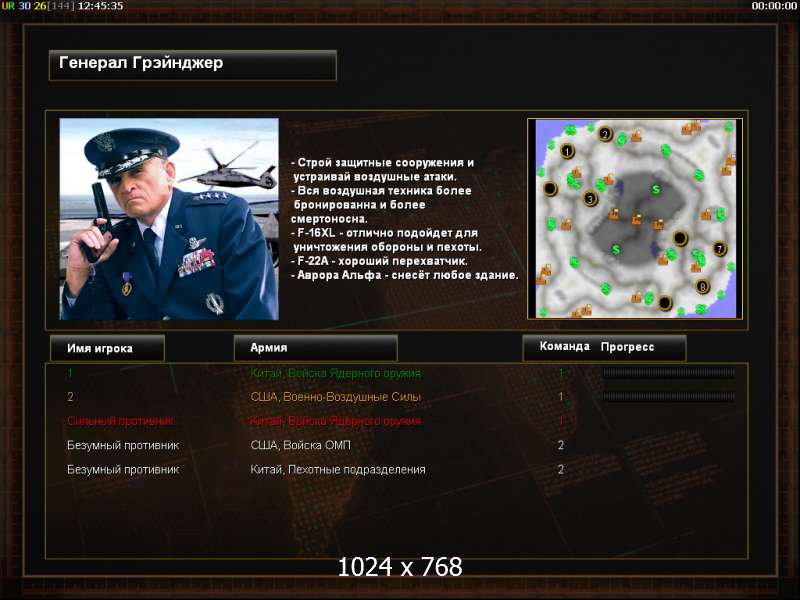Click the unnumbered start marker on map's west edge
Image resolution: width=800 pixels, height=600 pixels.
(550, 189)
